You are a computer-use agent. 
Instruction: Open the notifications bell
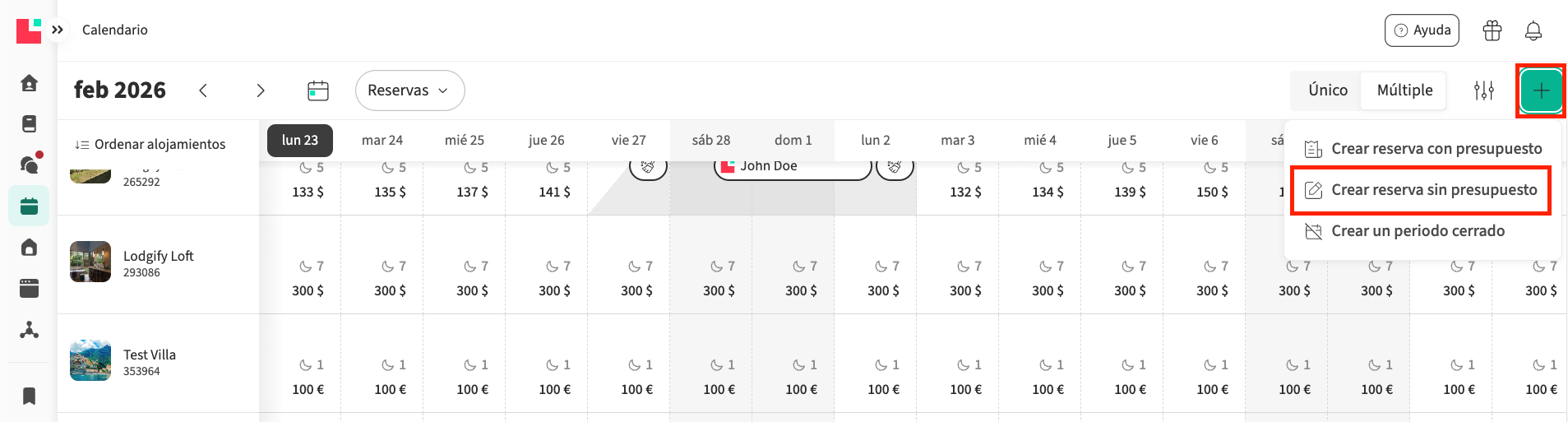tap(1533, 30)
